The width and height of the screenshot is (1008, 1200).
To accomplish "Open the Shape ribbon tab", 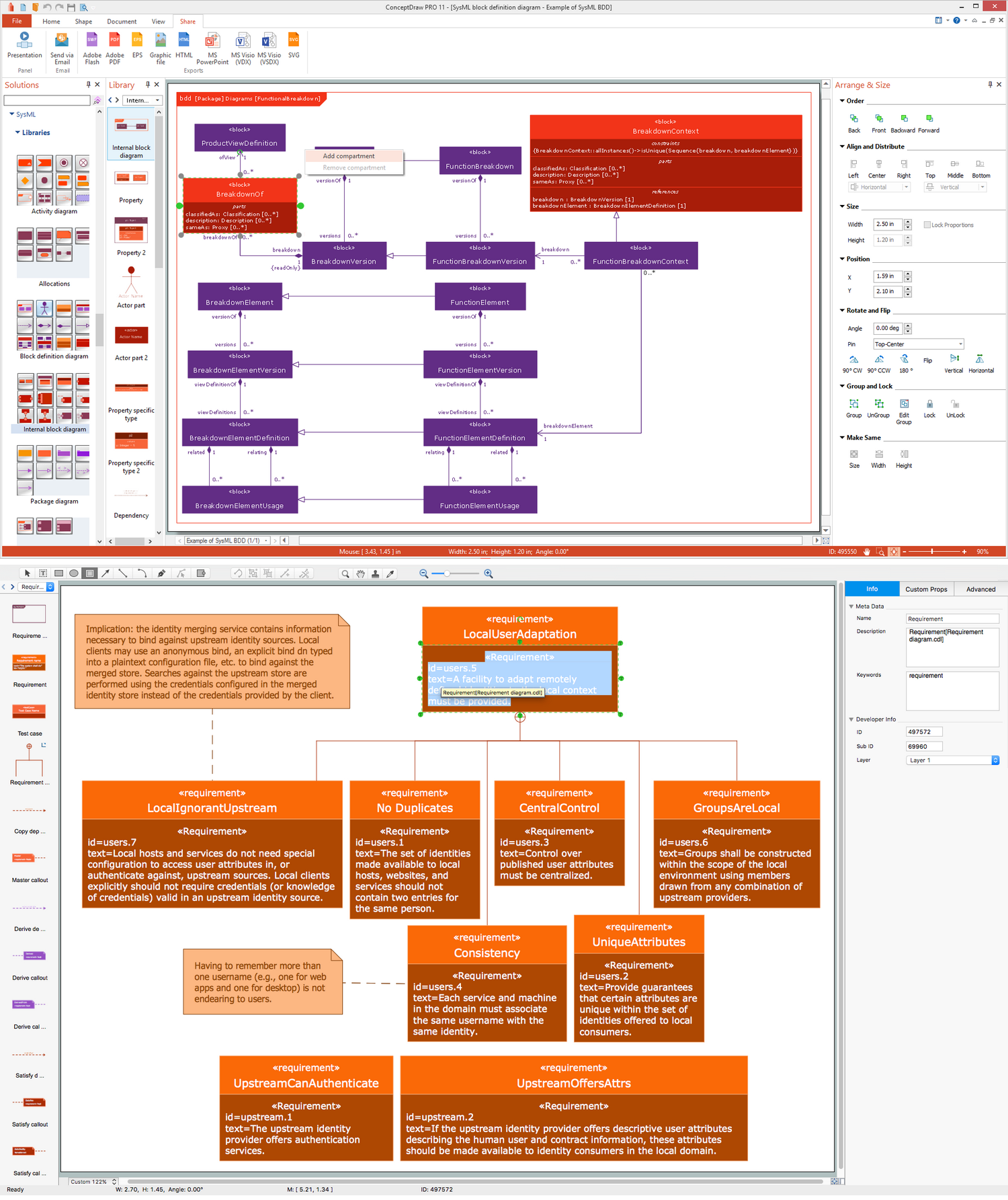I will point(83,22).
